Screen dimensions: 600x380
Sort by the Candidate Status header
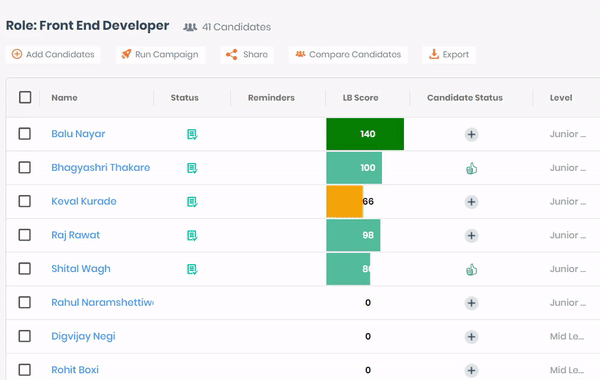click(x=465, y=98)
